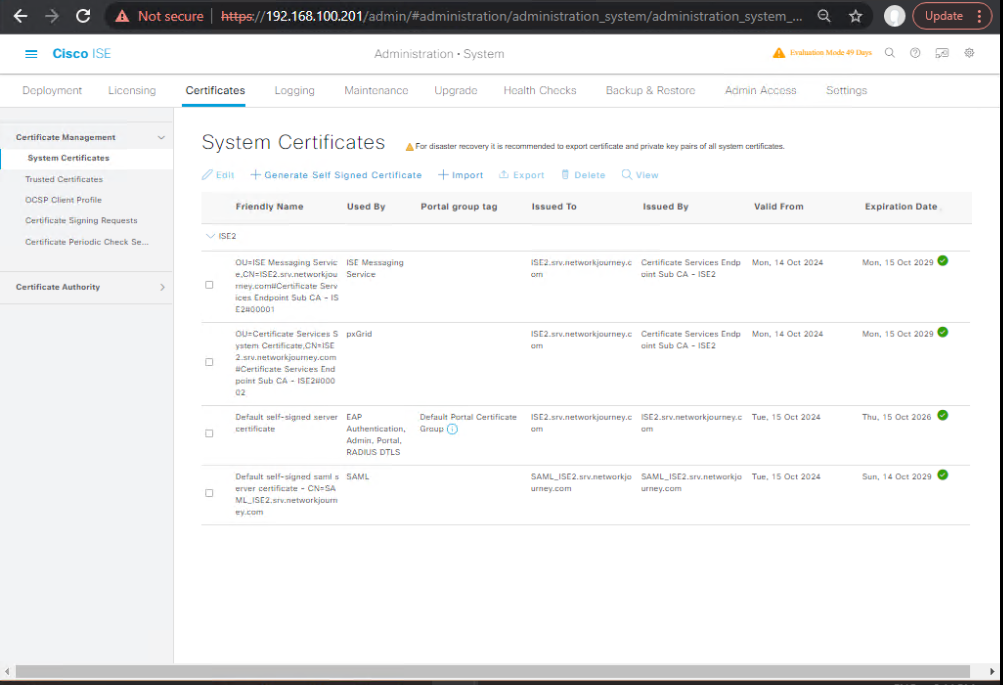Viewport: 1003px width, 685px height.
Task: Click the Edit pencil toolbar item
Action: 218,175
